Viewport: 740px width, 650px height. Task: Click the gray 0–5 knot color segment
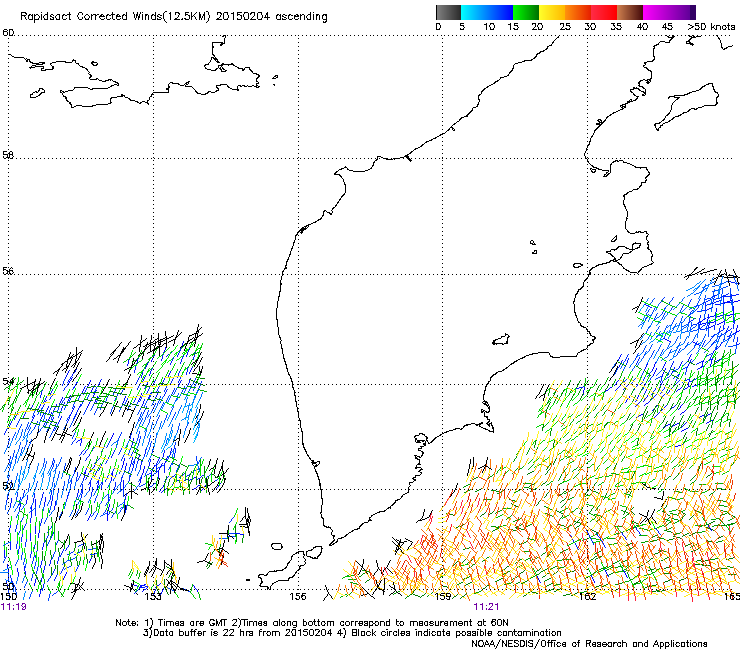click(x=448, y=12)
